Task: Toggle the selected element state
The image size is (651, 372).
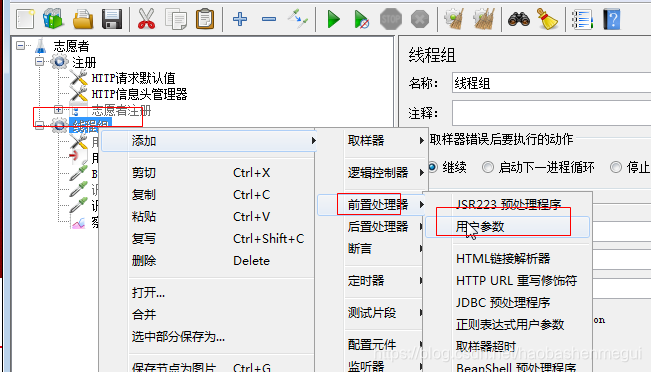Action: tap(298, 19)
